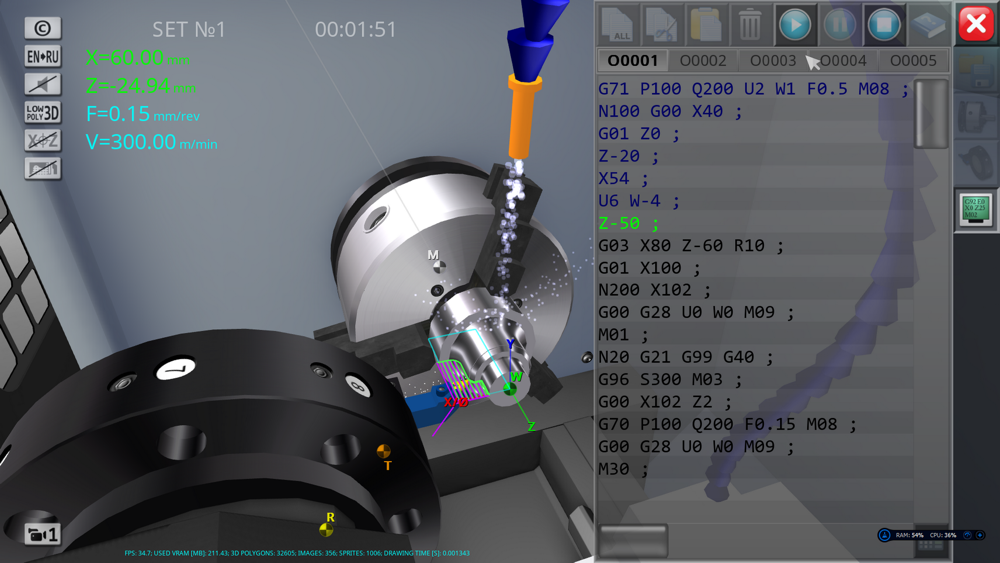The image size is (1000, 563).
Task: Open the O0005 program tab
Action: [x=913, y=61]
